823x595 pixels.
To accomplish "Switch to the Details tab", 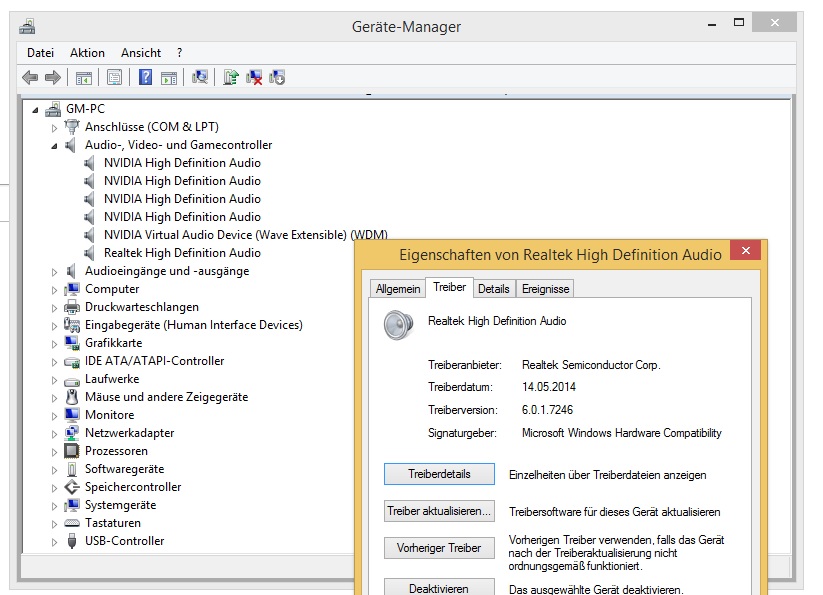I will [493, 289].
